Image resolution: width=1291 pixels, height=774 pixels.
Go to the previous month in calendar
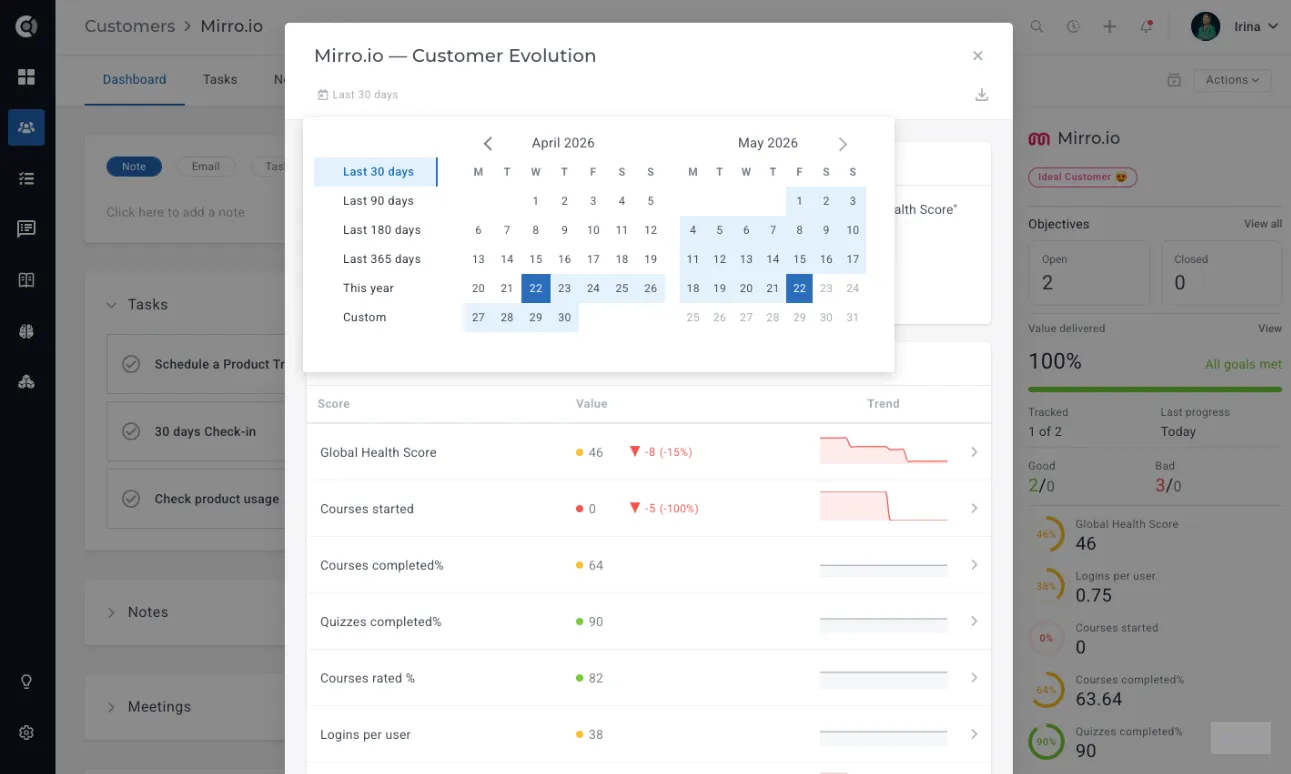pyautogui.click(x=487, y=144)
